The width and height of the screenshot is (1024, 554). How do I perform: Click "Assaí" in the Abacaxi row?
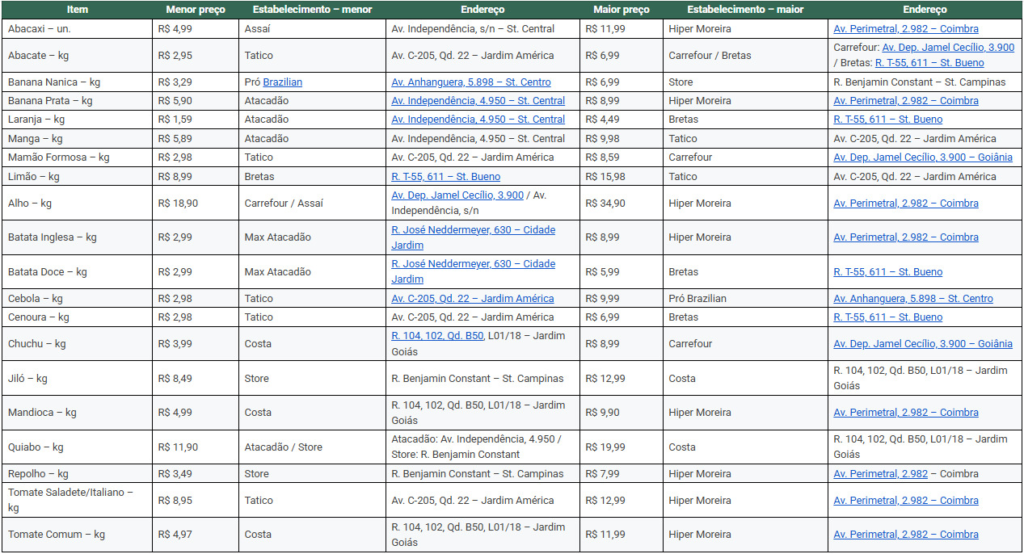257,29
